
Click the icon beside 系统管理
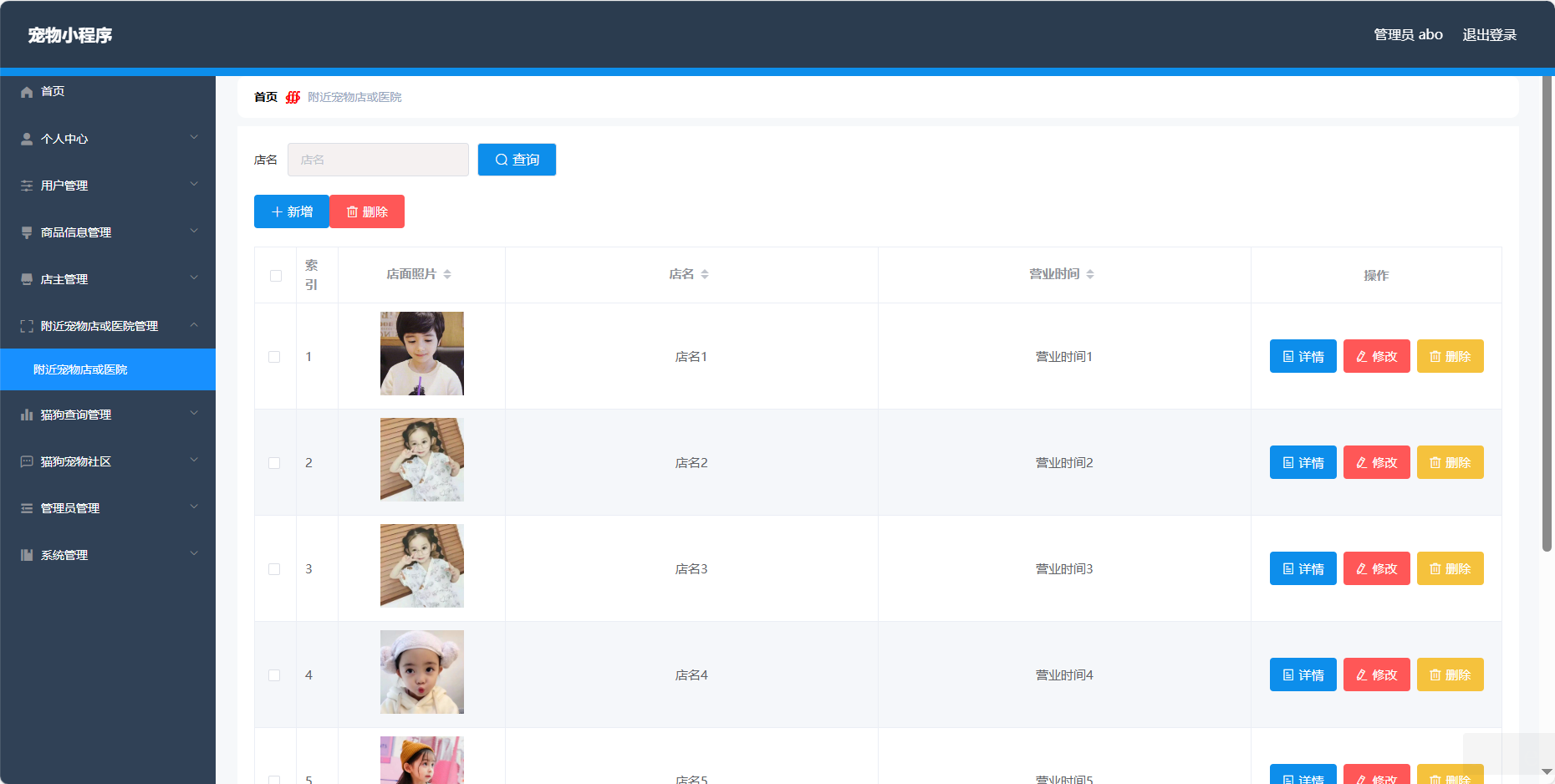tap(27, 555)
